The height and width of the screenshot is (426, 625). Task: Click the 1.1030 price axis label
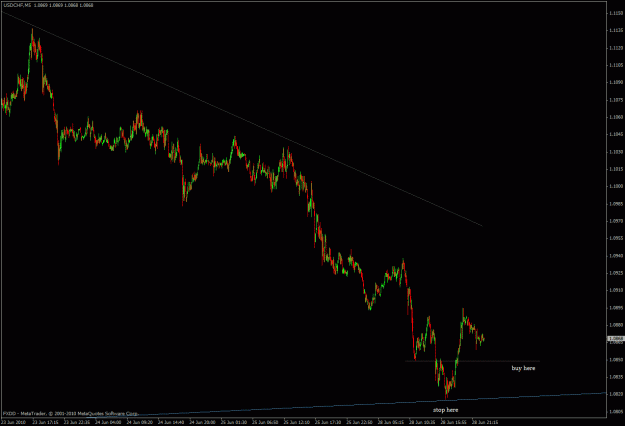click(616, 152)
